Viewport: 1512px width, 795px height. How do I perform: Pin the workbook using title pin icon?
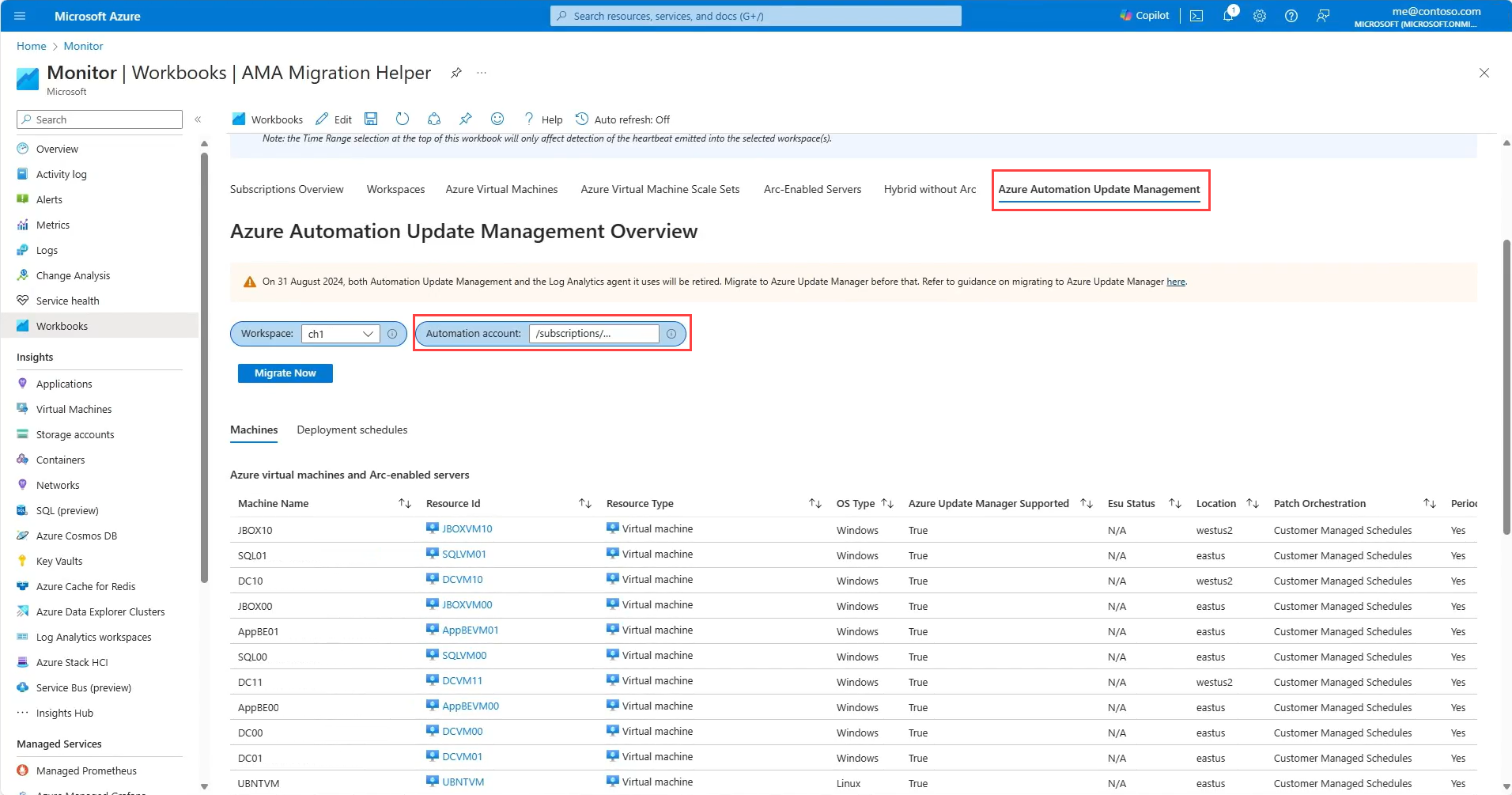(456, 73)
